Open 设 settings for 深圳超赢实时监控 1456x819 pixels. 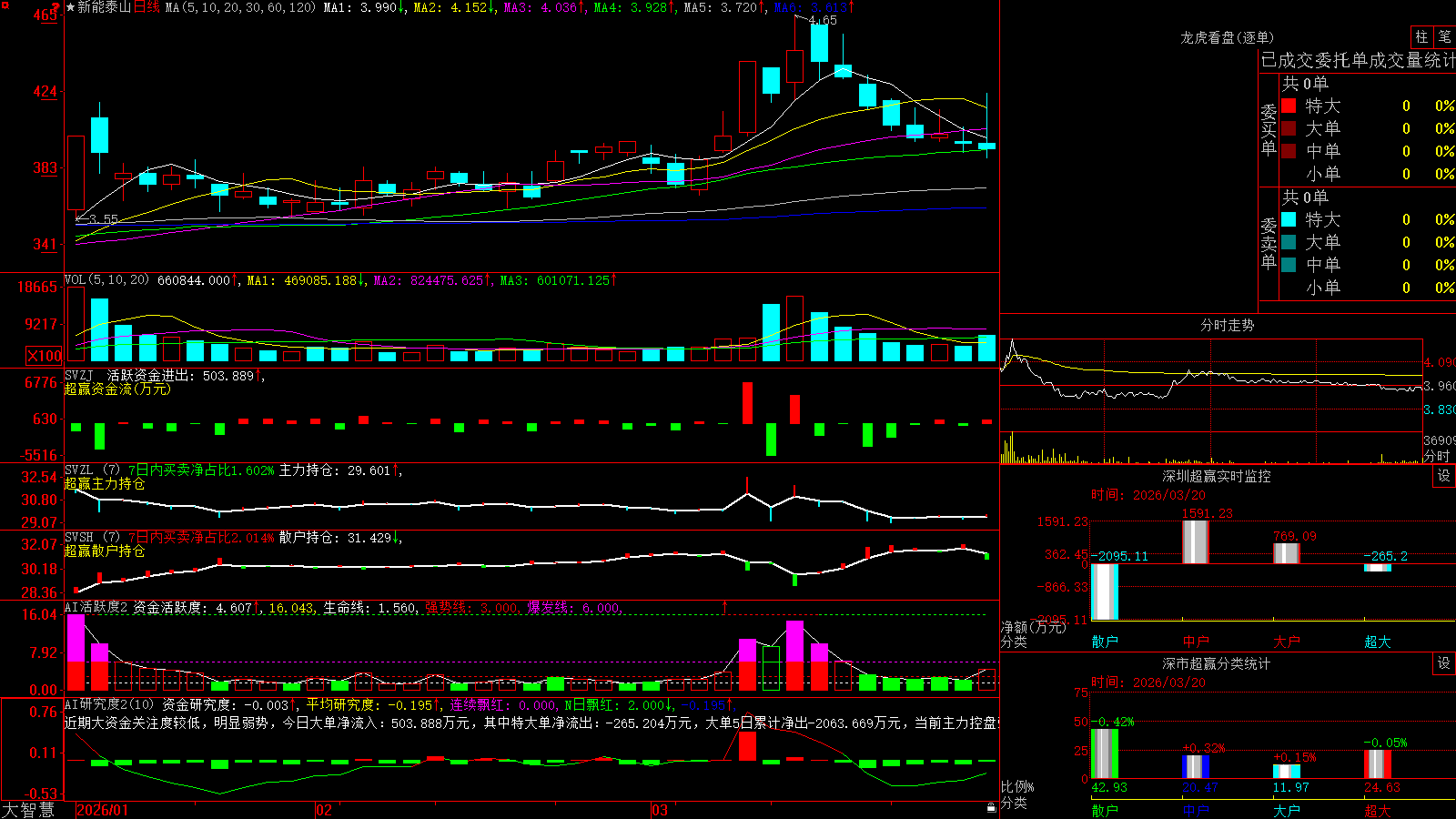[1444, 476]
